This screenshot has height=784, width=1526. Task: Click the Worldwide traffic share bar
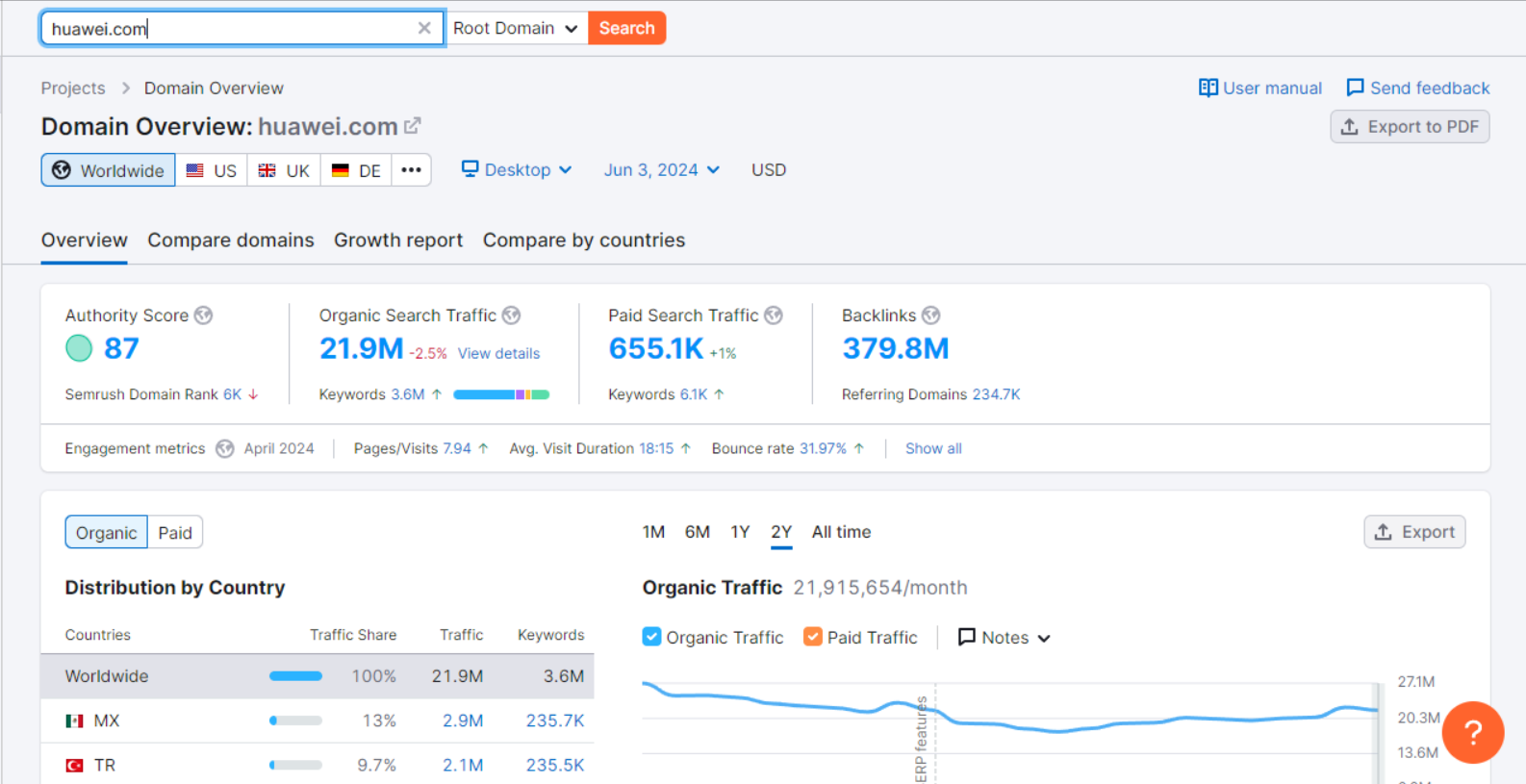tap(295, 676)
